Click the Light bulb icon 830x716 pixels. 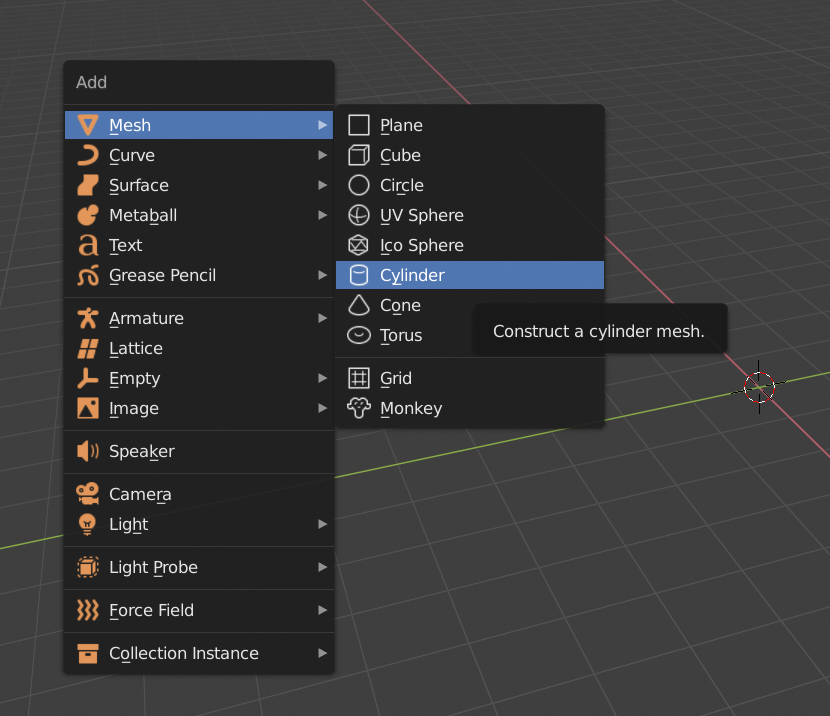pyautogui.click(x=88, y=524)
